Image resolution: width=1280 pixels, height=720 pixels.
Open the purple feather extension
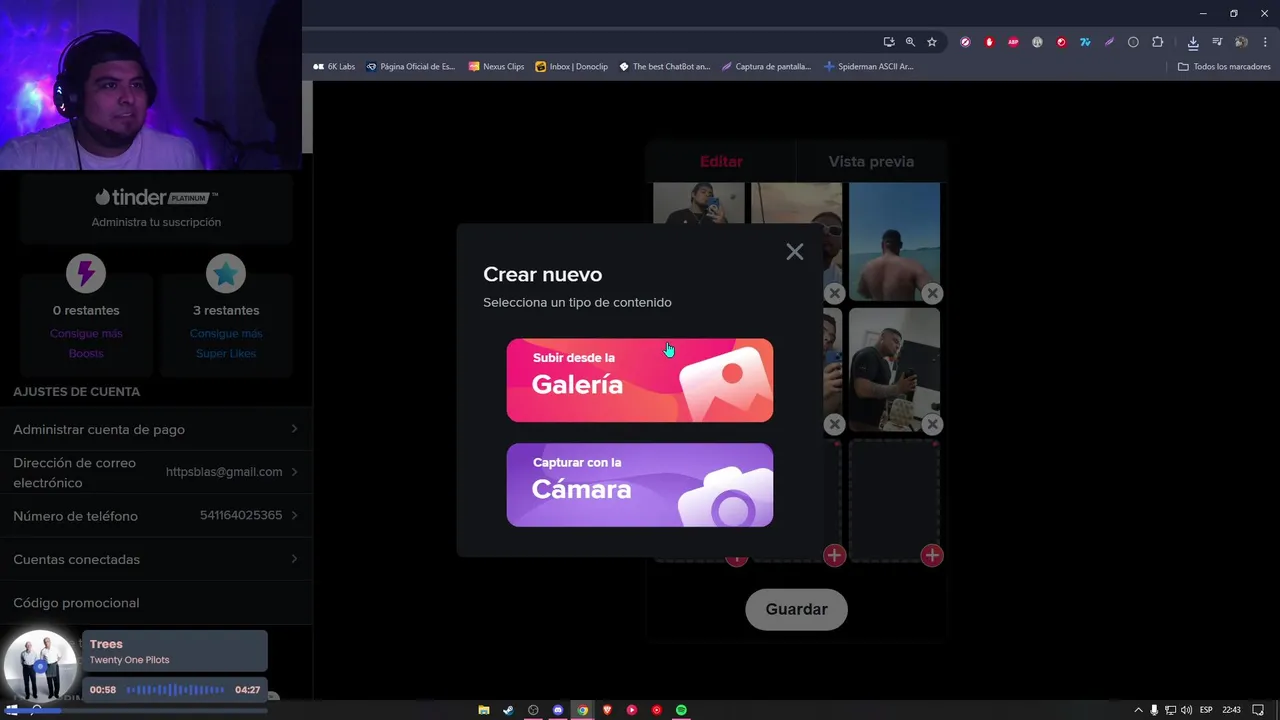pos(1109,42)
